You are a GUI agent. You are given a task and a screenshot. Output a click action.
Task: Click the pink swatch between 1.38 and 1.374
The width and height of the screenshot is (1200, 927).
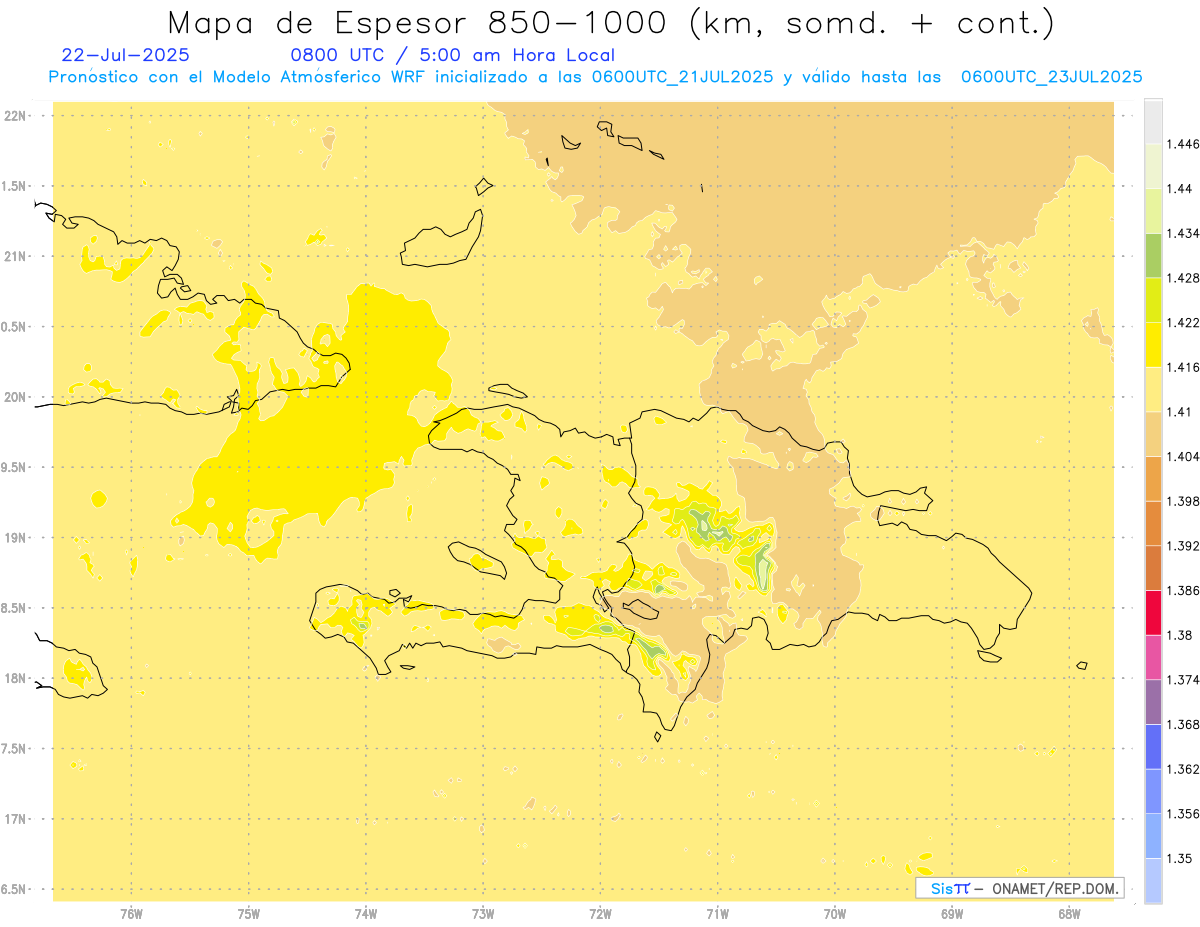pos(1153,657)
